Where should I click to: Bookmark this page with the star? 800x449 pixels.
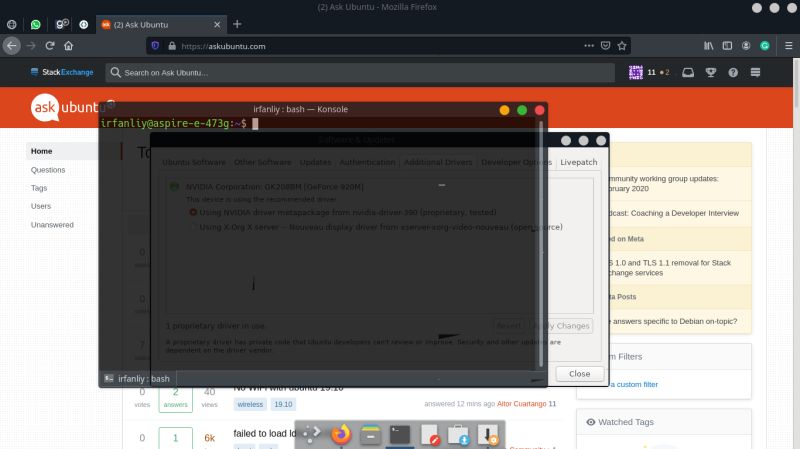[621, 45]
